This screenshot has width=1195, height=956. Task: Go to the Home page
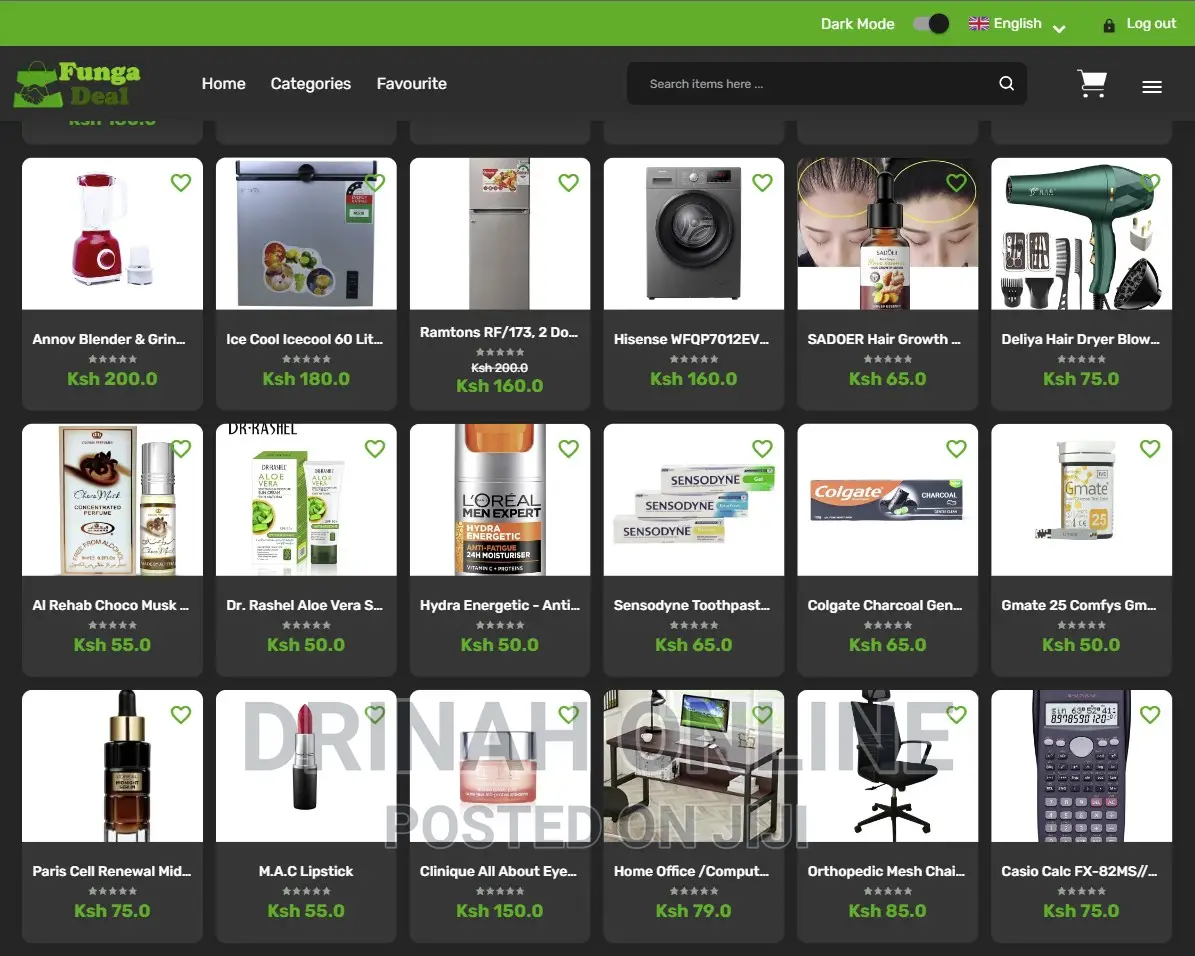click(223, 84)
